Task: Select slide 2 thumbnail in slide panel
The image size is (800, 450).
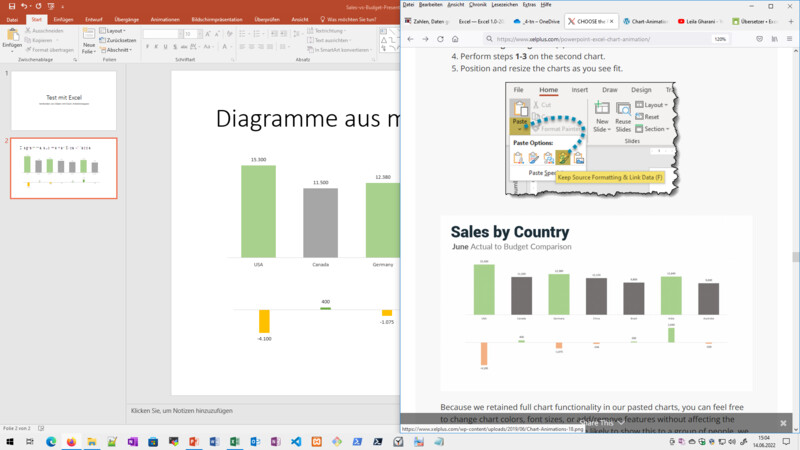Action: point(64,168)
